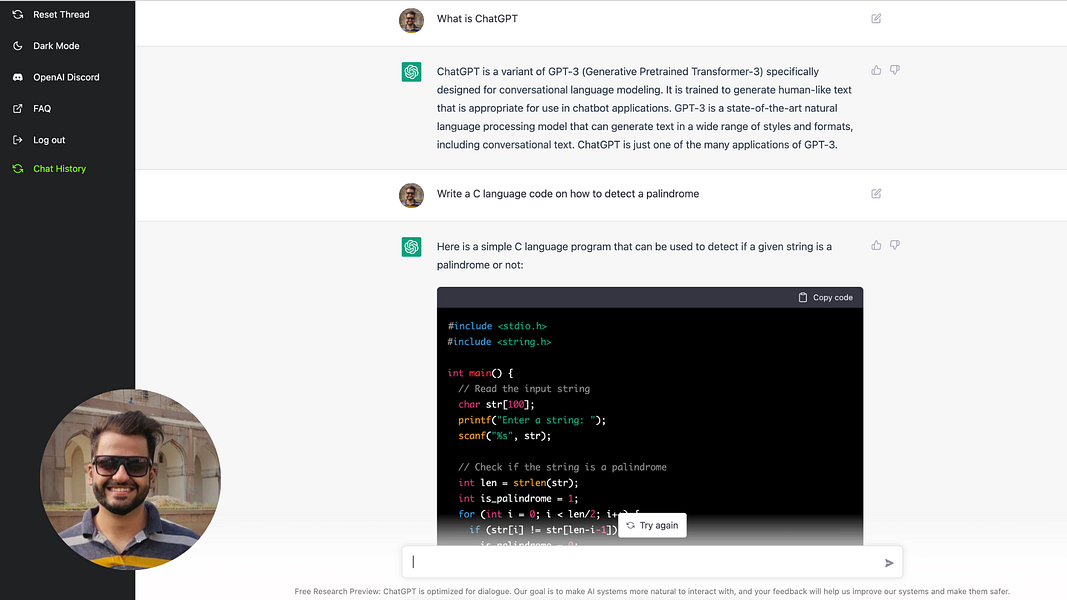Click the clipboard icon in code header
Screen dimensions: 1067x600
click(803, 297)
